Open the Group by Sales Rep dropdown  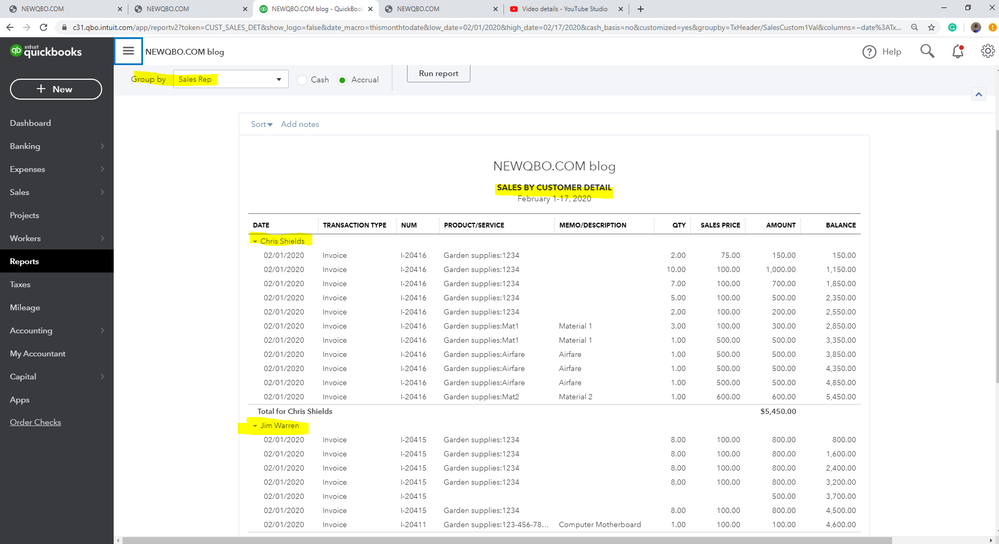[x=229, y=79]
